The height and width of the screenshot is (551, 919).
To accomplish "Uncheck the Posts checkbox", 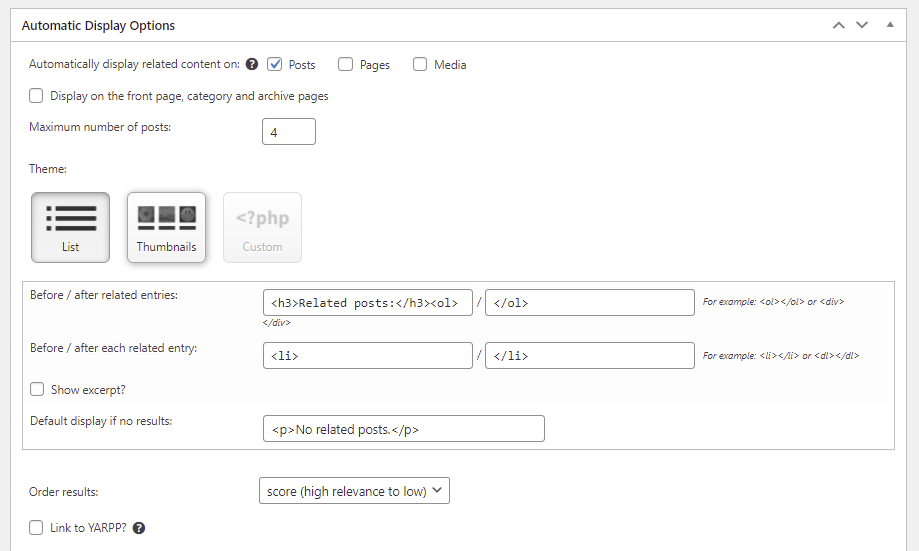I will tap(275, 64).
